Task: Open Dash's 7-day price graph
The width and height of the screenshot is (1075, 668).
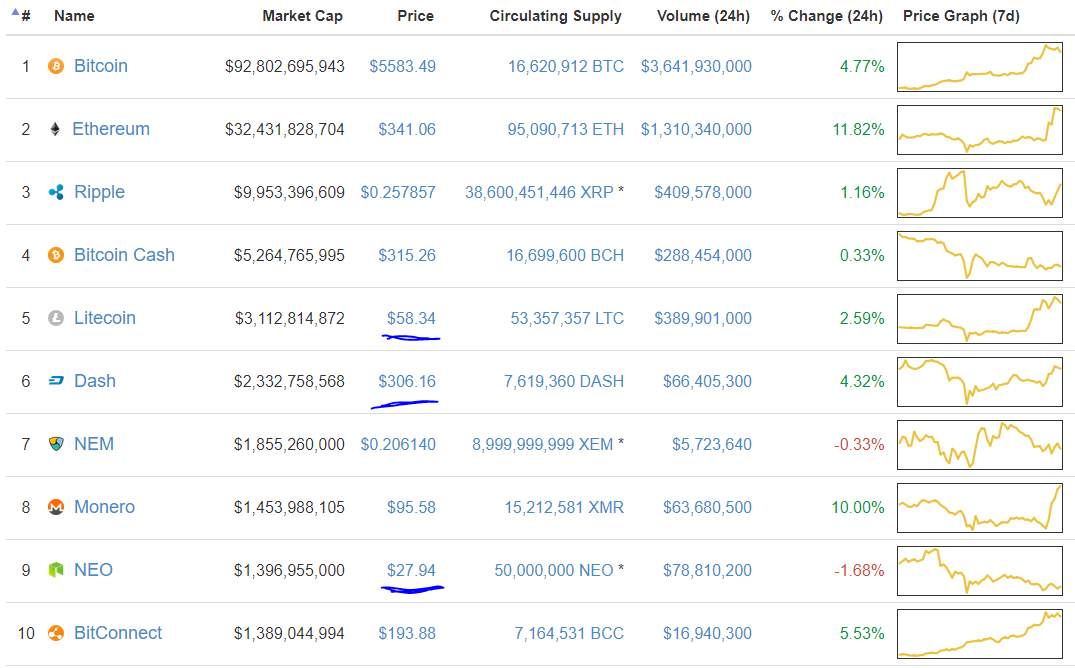Action: point(980,381)
